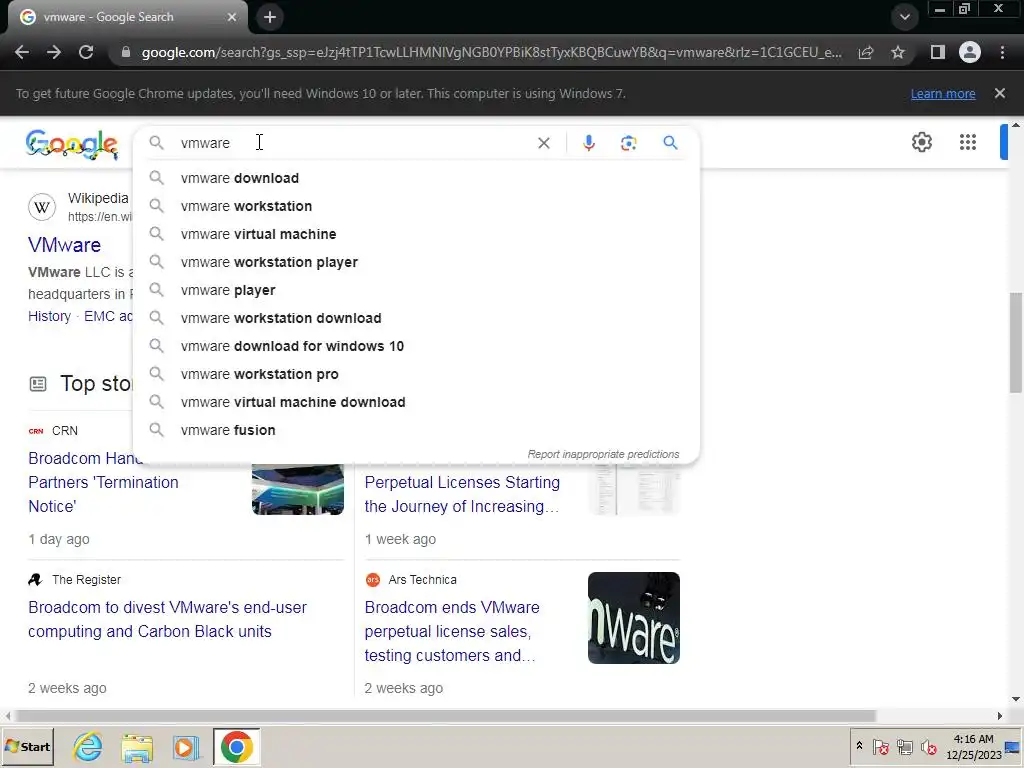Submit search with blue magnifier icon
The width and height of the screenshot is (1024, 768).
tap(670, 142)
